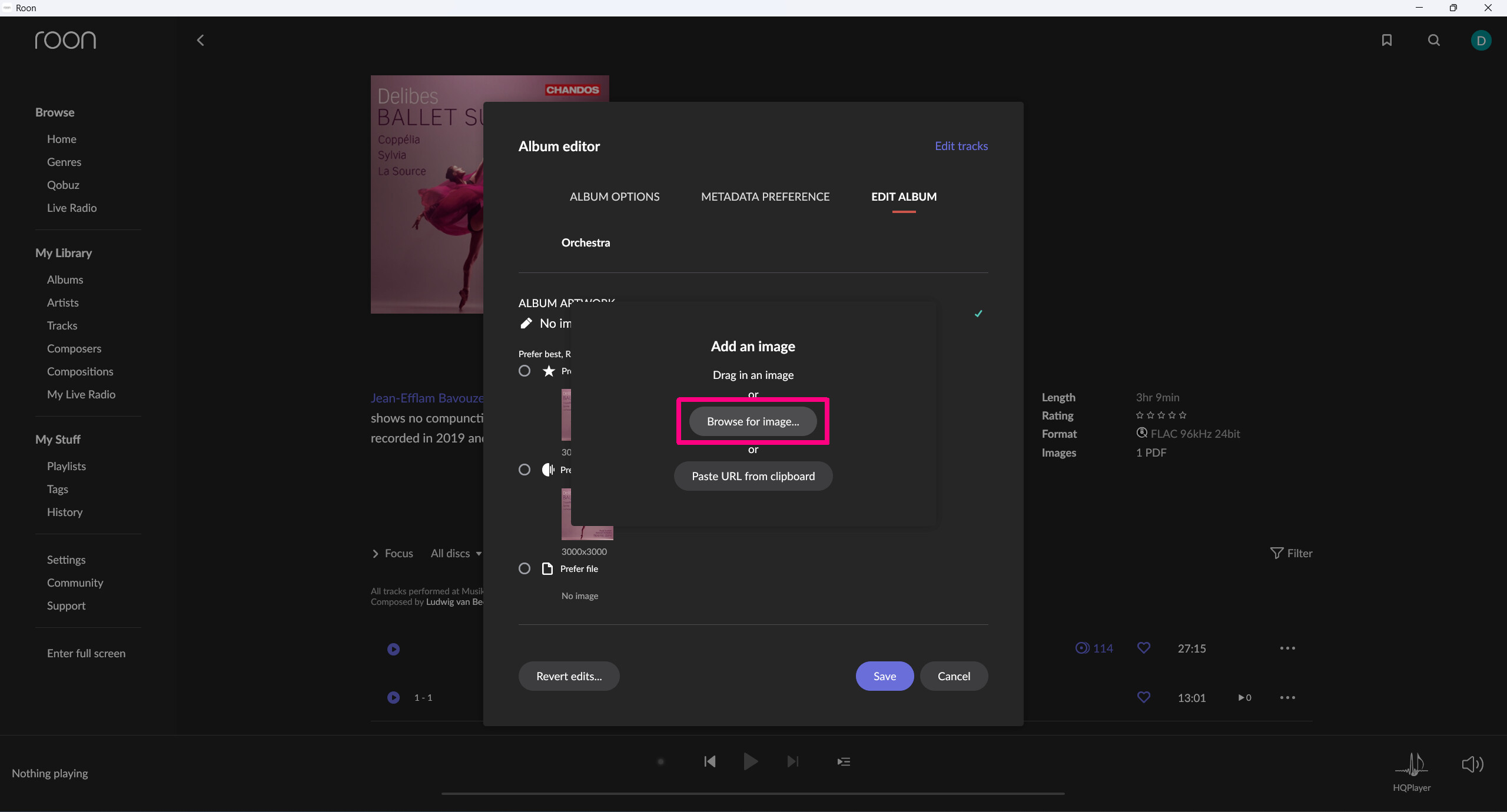The width and height of the screenshot is (1507, 812).
Task: Click pencil icon under Album Artwork
Action: (x=526, y=323)
